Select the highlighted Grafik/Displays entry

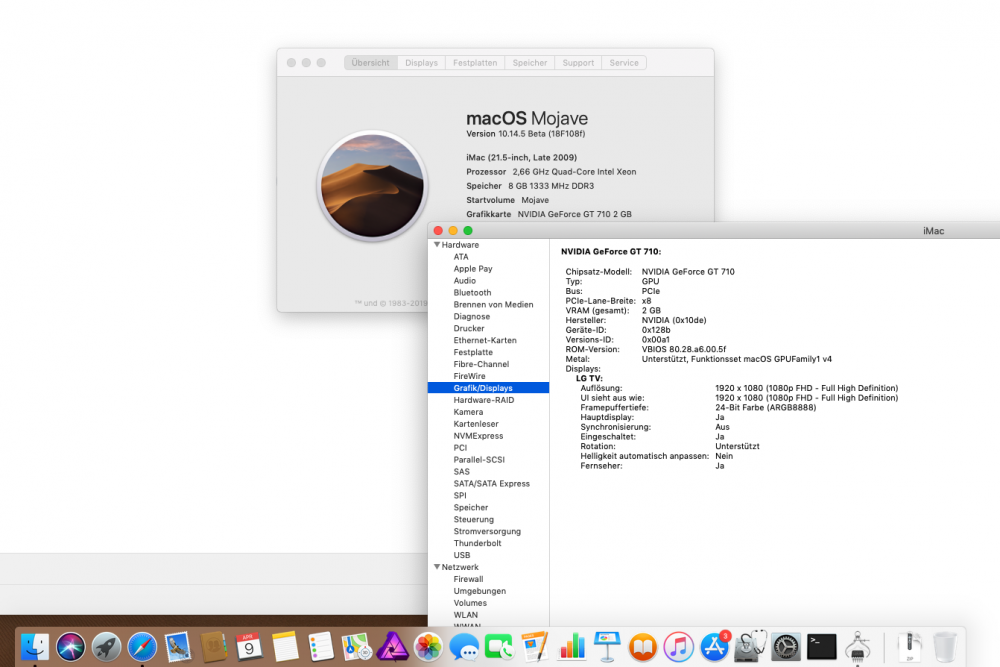click(x=489, y=388)
